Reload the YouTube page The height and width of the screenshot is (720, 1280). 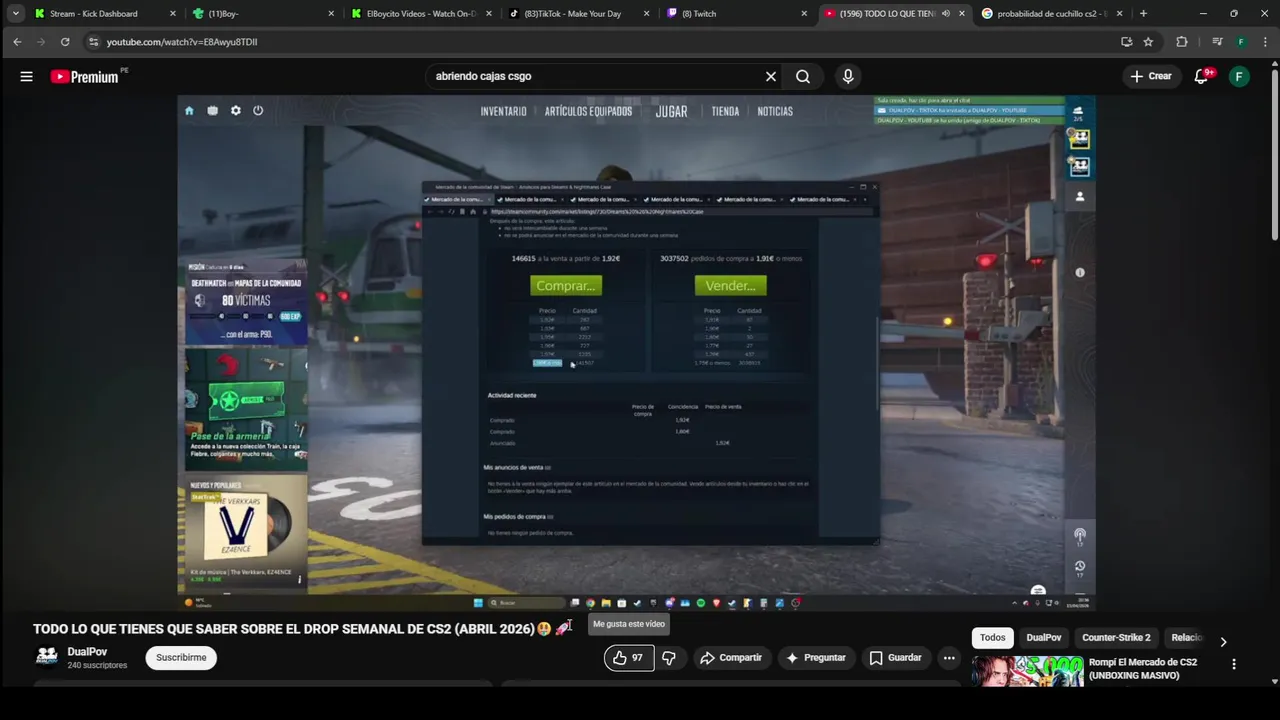[65, 42]
